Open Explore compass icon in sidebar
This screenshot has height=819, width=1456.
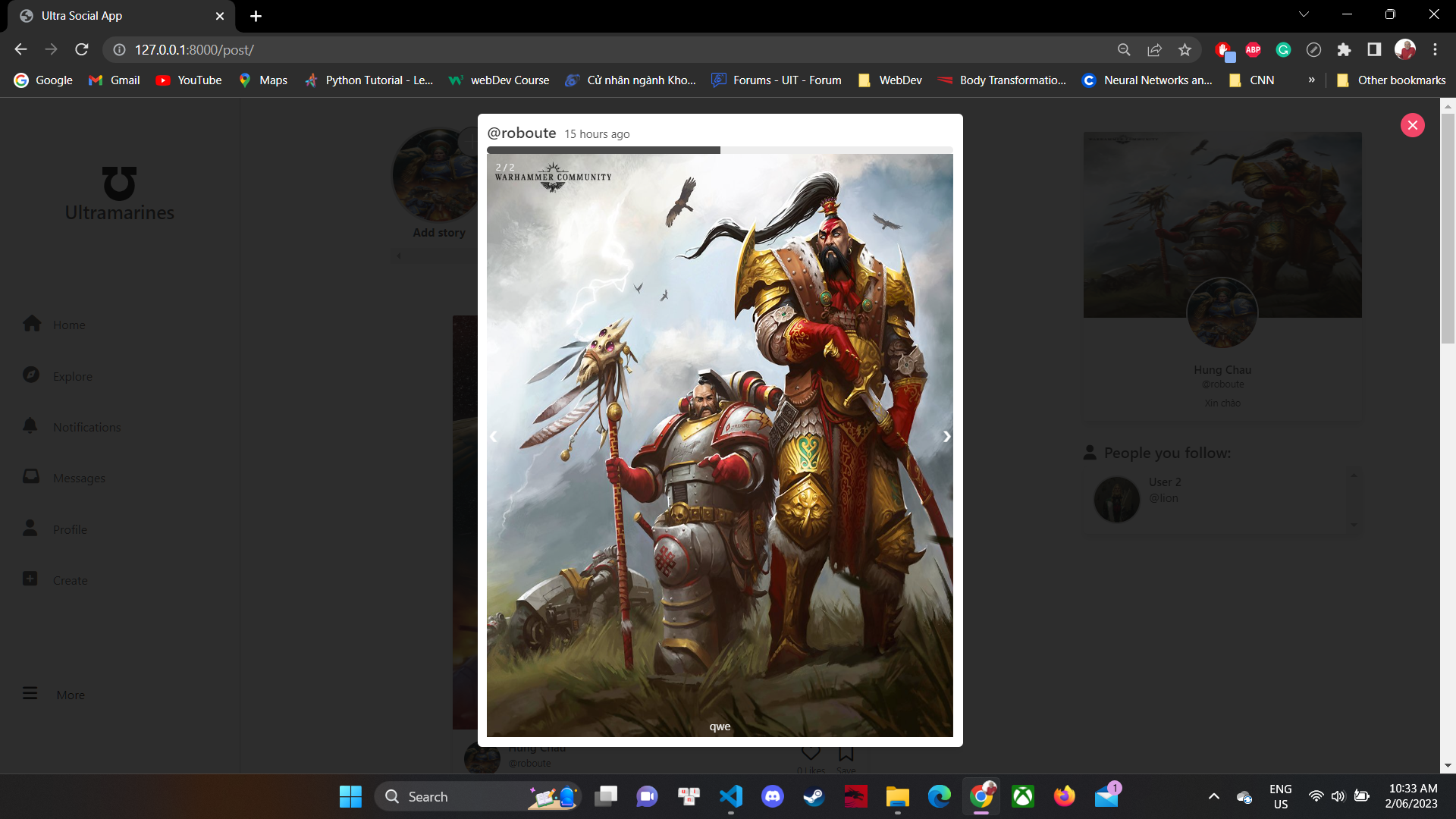point(31,375)
